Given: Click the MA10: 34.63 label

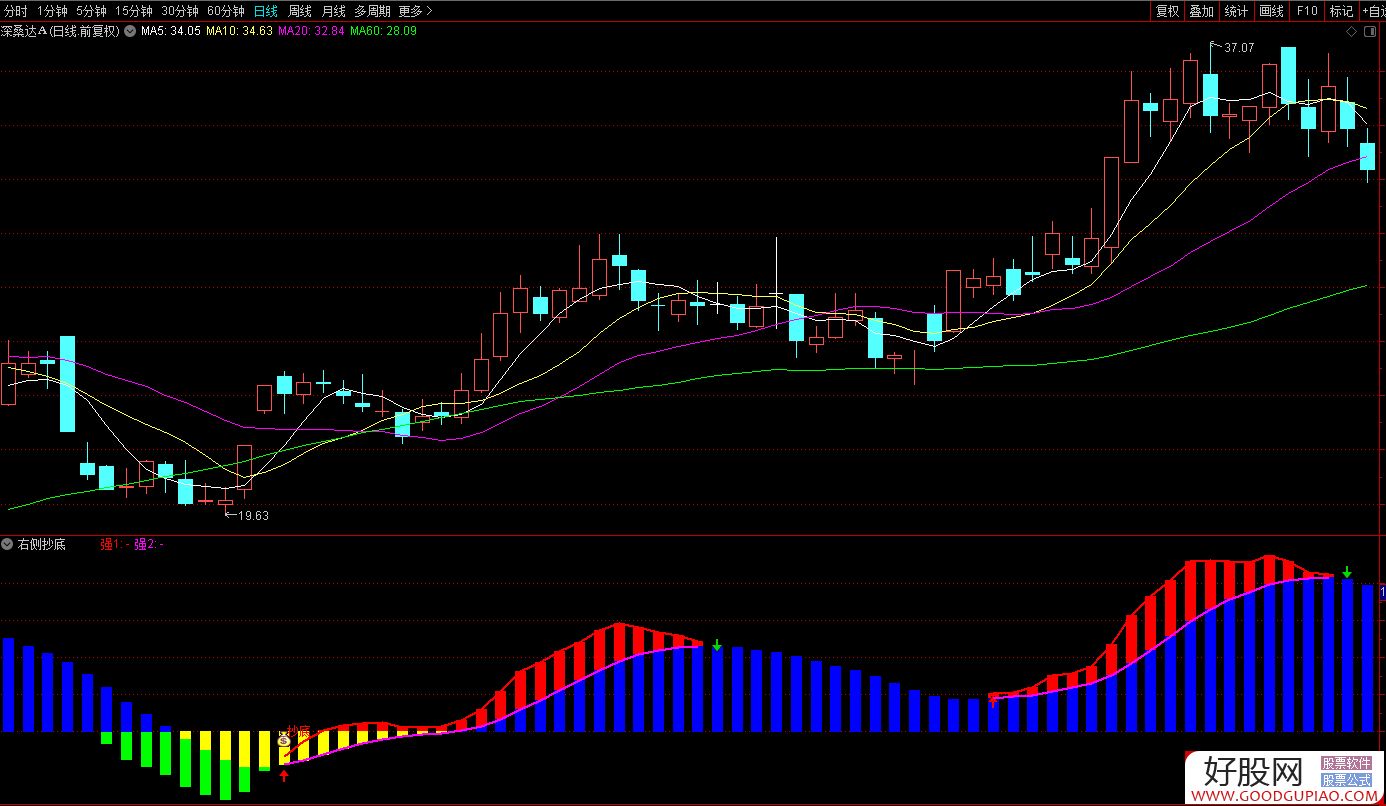Looking at the screenshot, I should 239,31.
